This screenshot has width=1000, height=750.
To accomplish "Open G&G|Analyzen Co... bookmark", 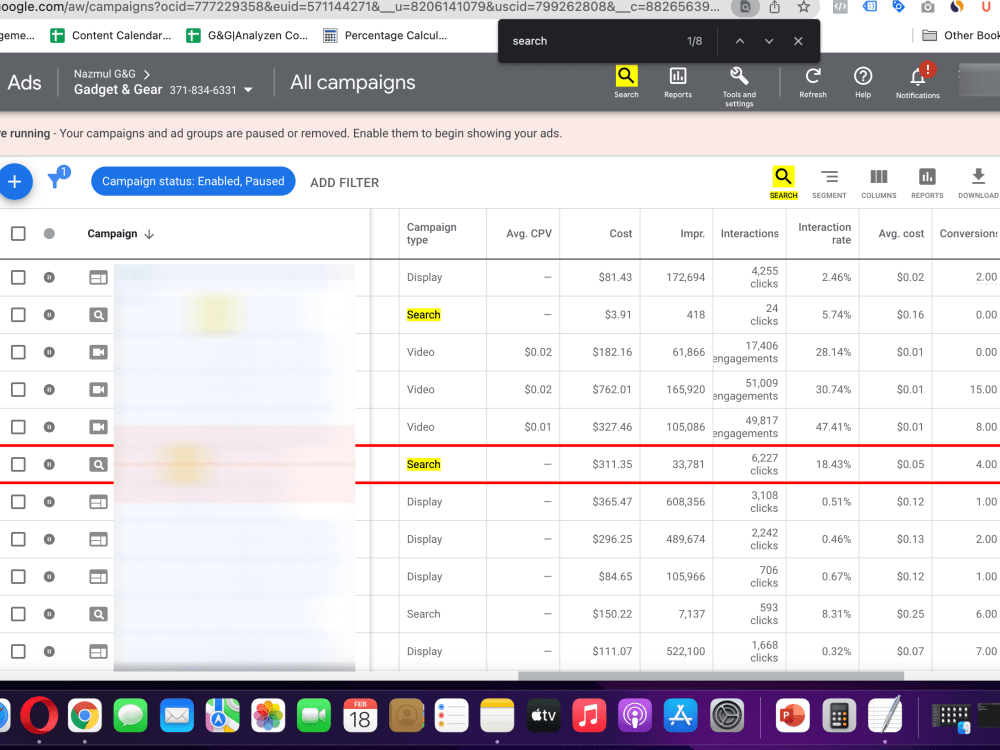I will point(247,36).
